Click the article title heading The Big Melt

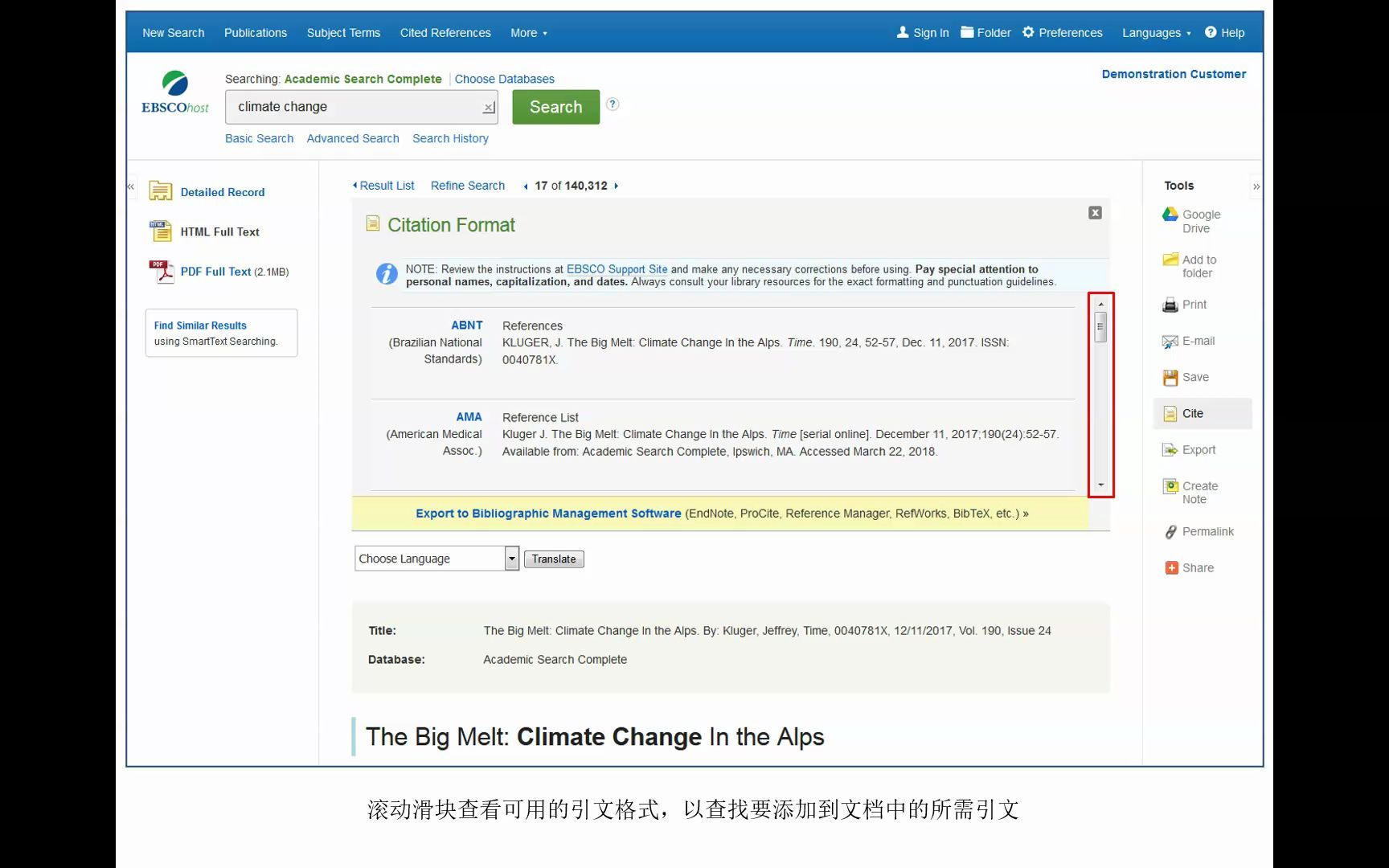tap(595, 737)
